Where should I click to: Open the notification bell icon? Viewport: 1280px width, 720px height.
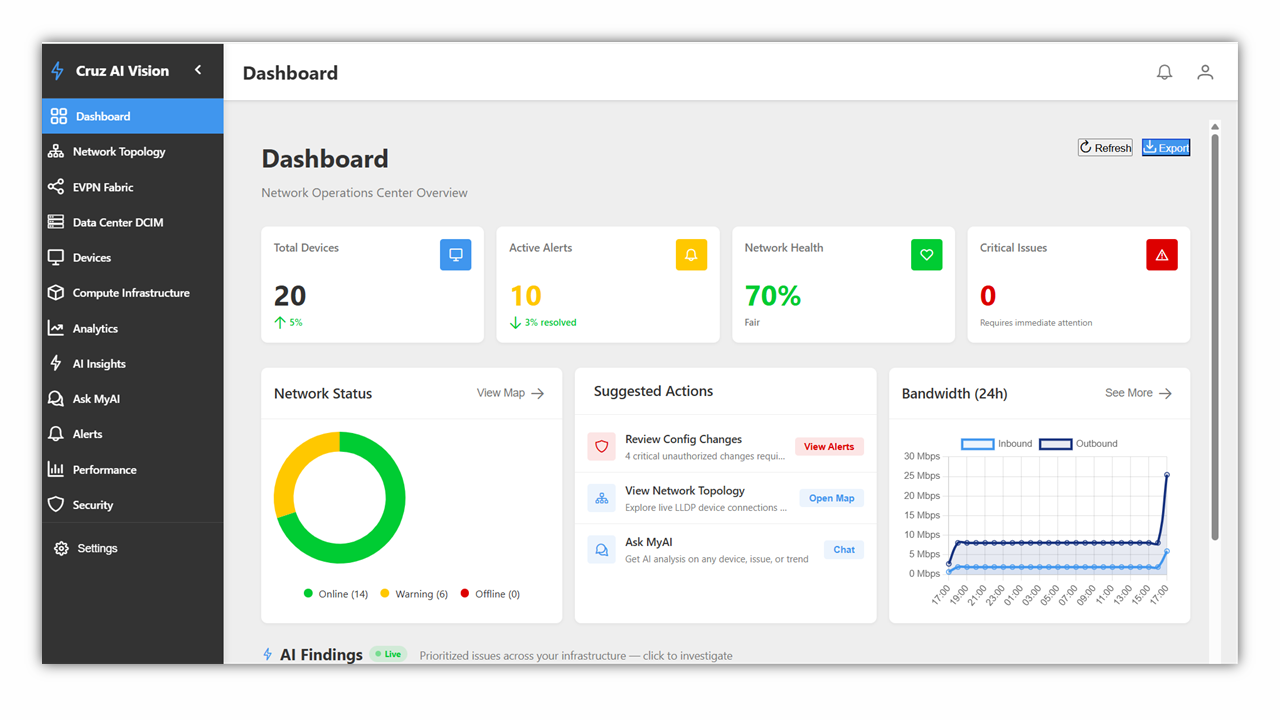(x=1164, y=71)
